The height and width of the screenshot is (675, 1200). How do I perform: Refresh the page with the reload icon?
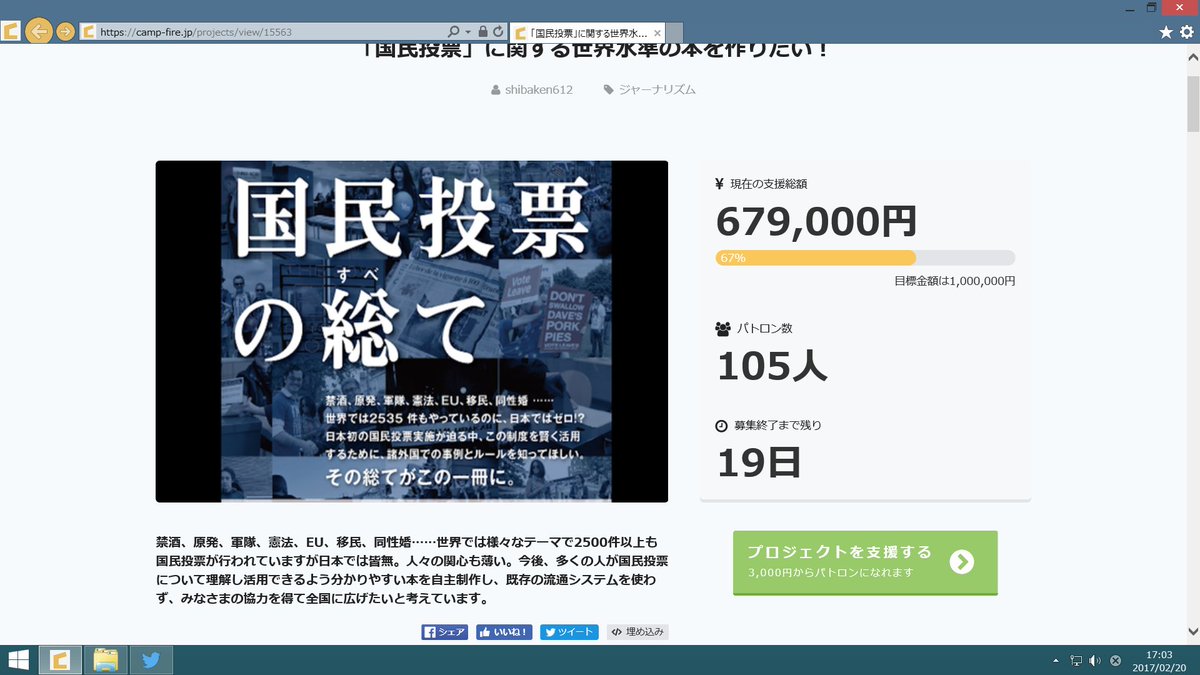coord(498,31)
